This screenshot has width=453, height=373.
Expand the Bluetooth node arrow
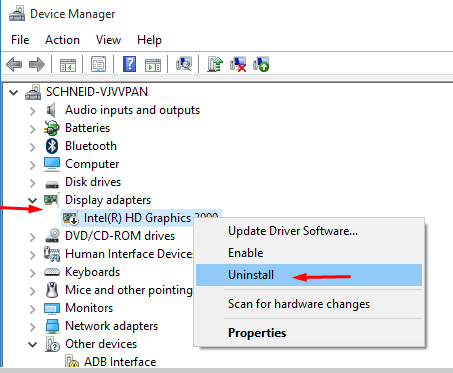tap(32, 147)
